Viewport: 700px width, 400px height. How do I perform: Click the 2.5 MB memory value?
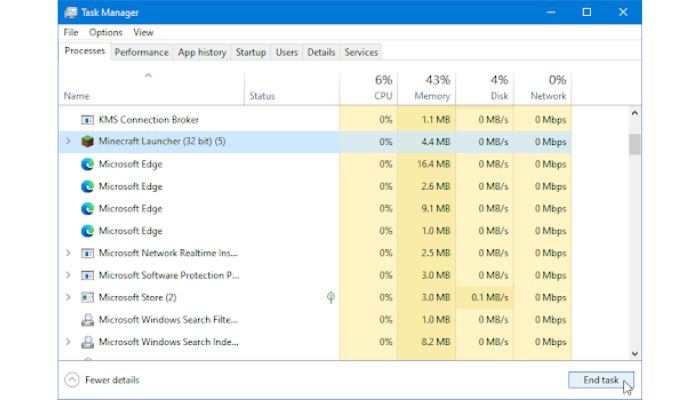[436, 253]
